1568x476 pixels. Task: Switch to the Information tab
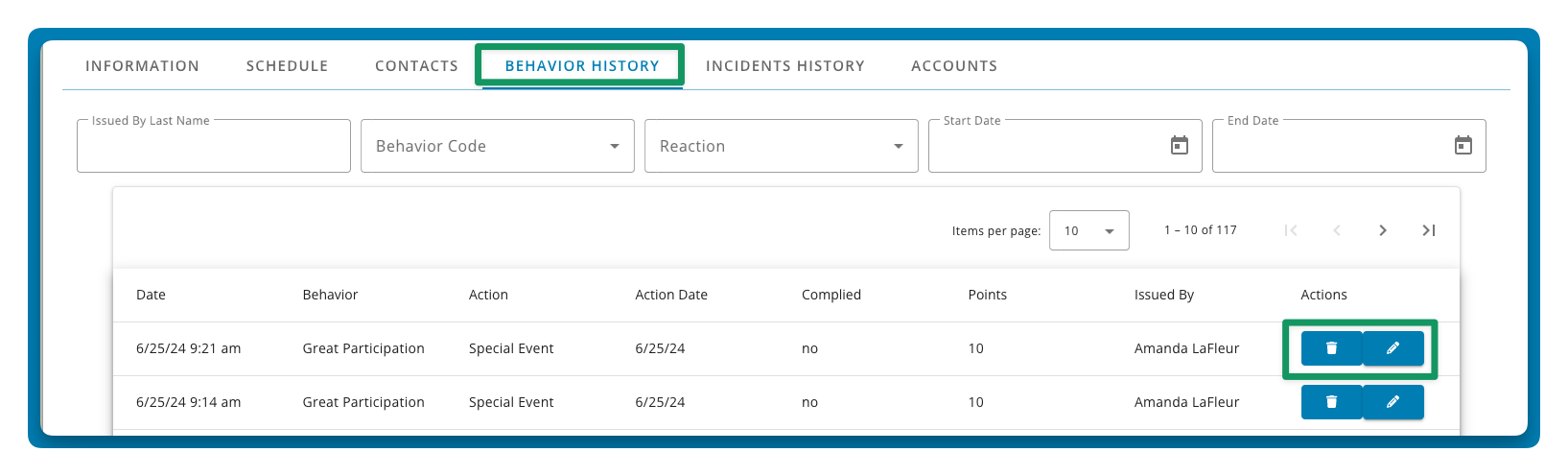(142, 66)
